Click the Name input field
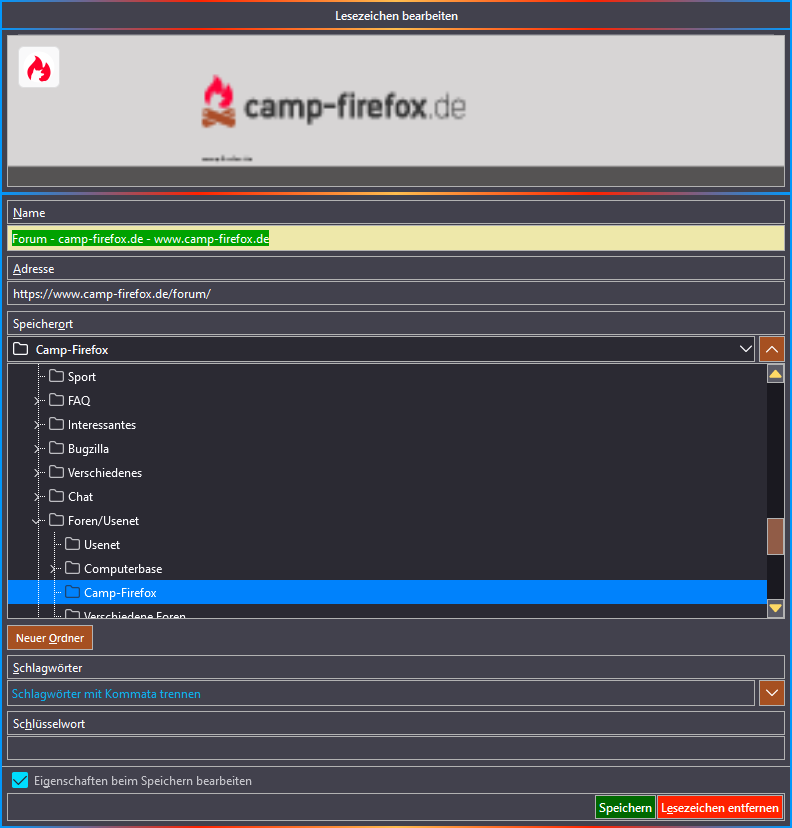 pos(395,239)
